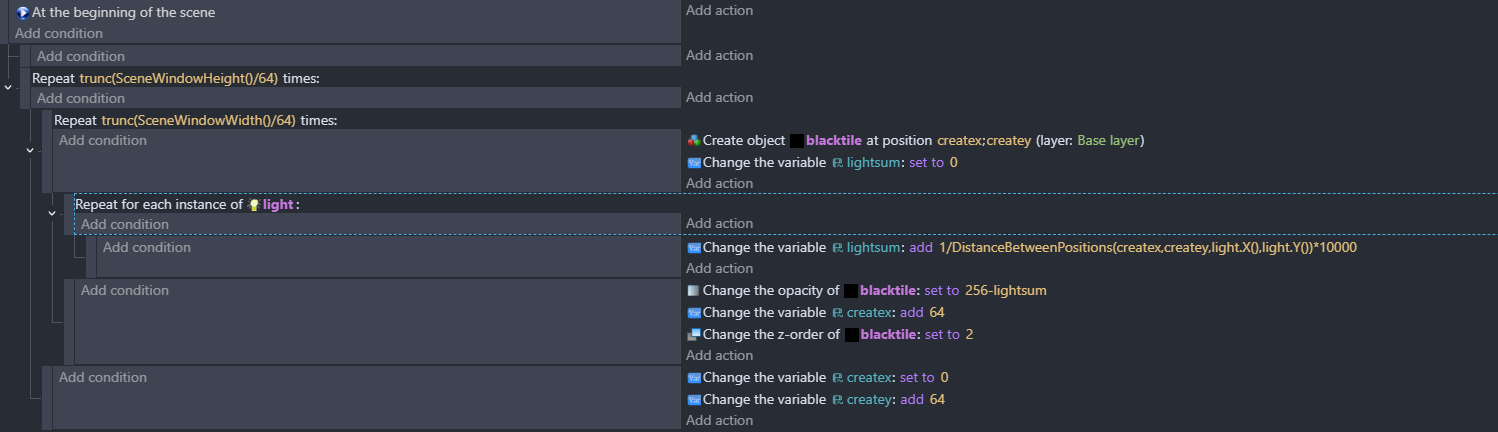Click Add action below the z-order action
This screenshot has height=432, width=1498.
719,356
